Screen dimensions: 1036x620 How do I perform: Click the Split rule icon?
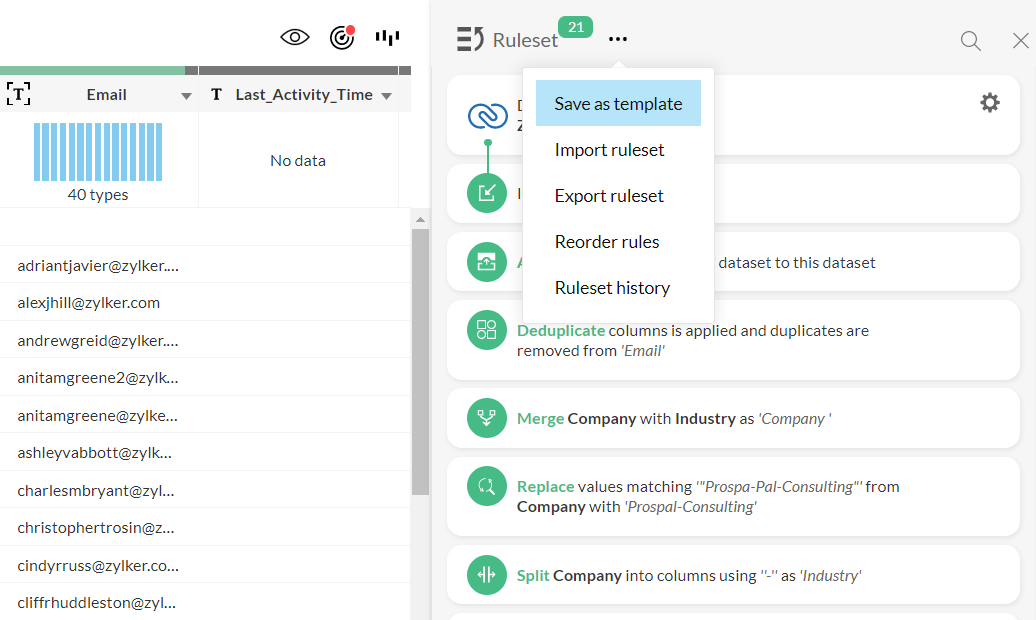(x=487, y=575)
